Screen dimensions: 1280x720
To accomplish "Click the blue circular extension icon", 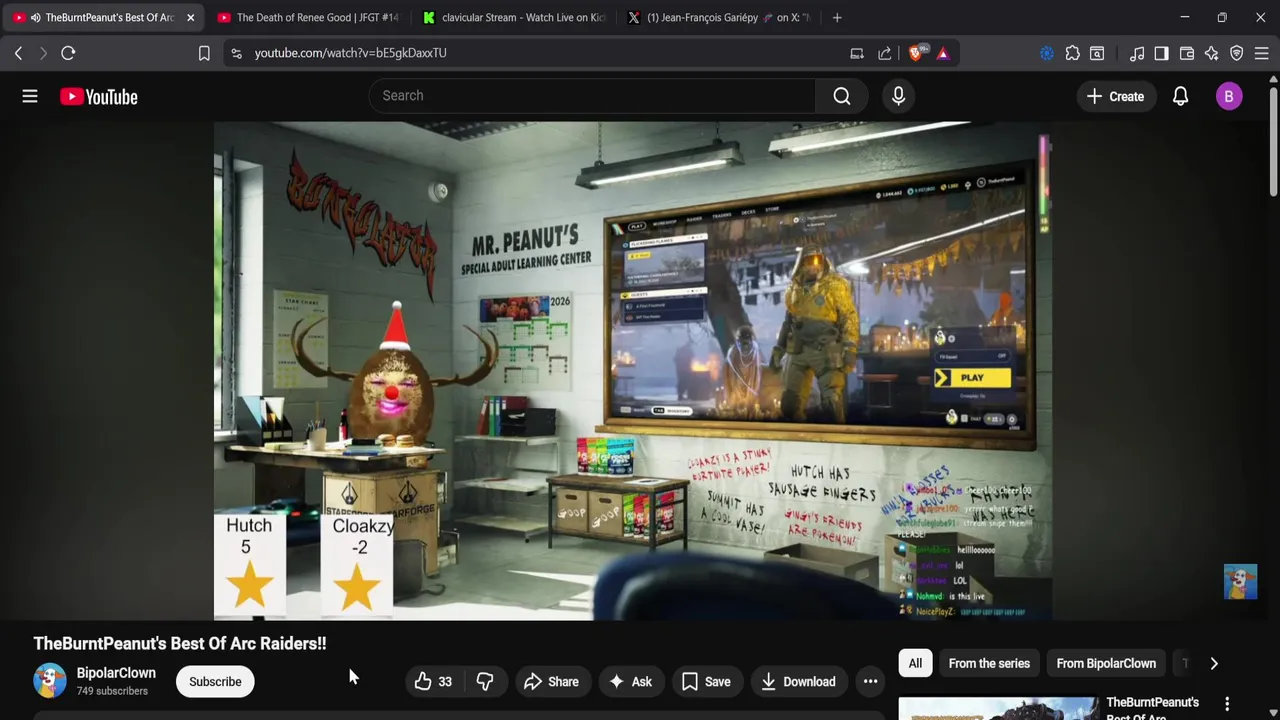I will click(1047, 53).
